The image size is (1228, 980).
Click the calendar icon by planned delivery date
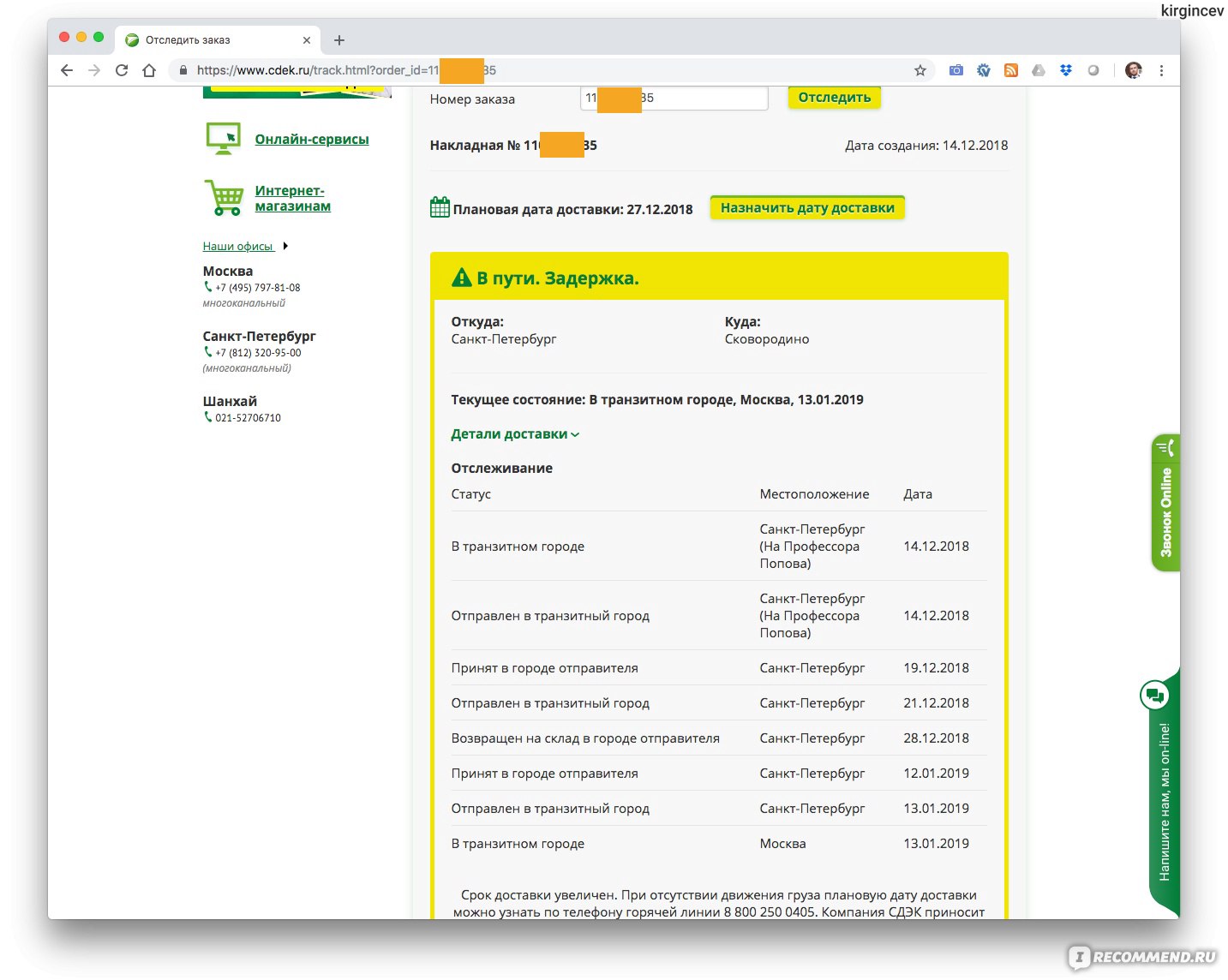coord(440,207)
